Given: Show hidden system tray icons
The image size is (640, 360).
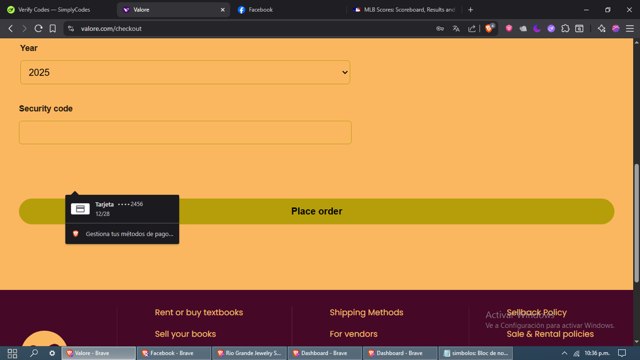Looking at the screenshot, I should pos(564,353).
